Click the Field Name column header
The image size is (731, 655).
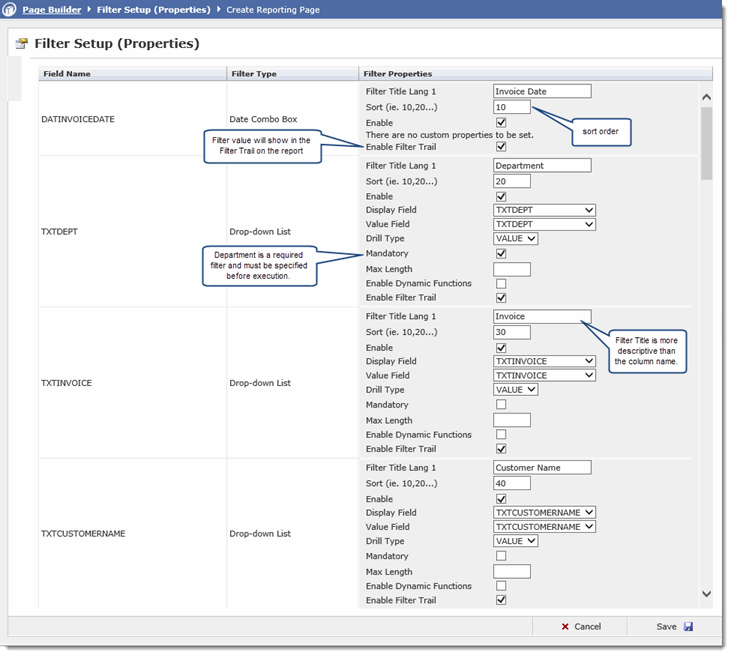point(132,74)
